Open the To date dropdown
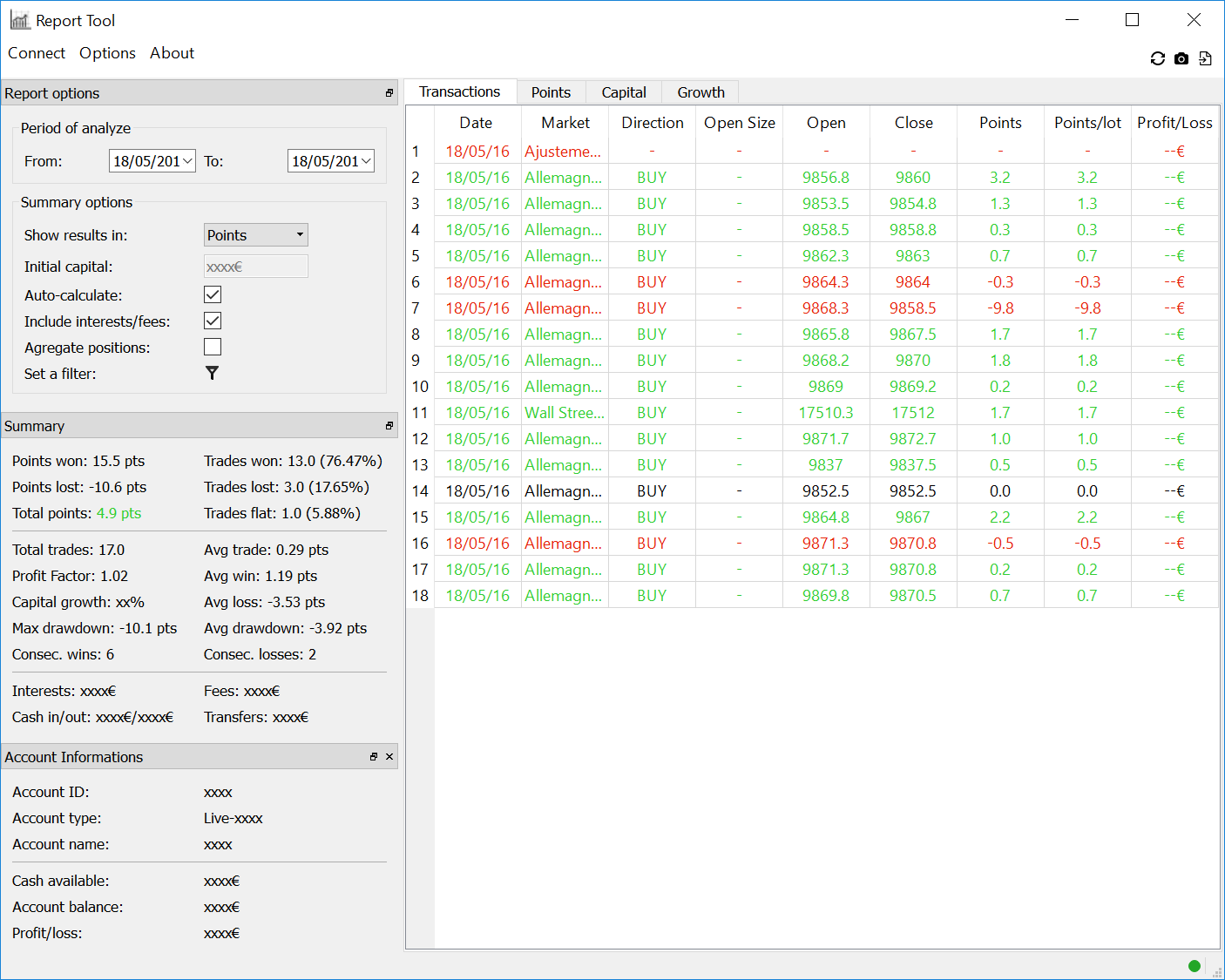1225x980 pixels. point(366,161)
